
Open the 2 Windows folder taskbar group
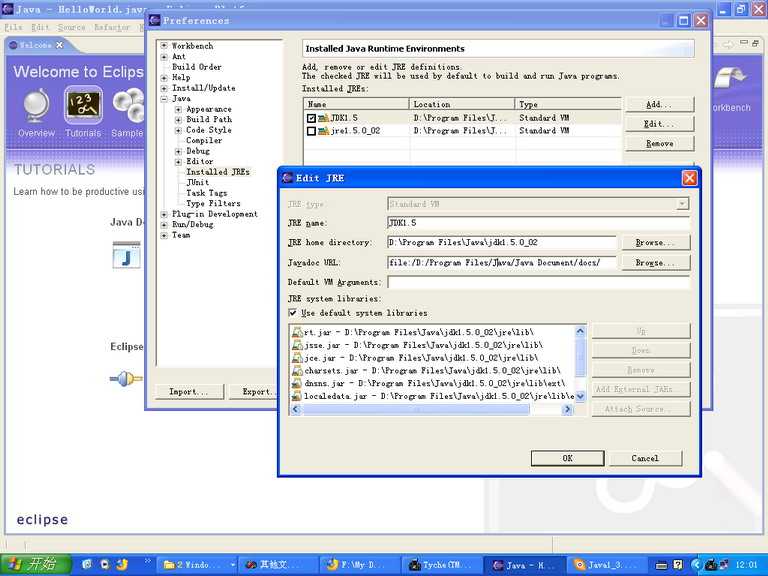click(198, 565)
